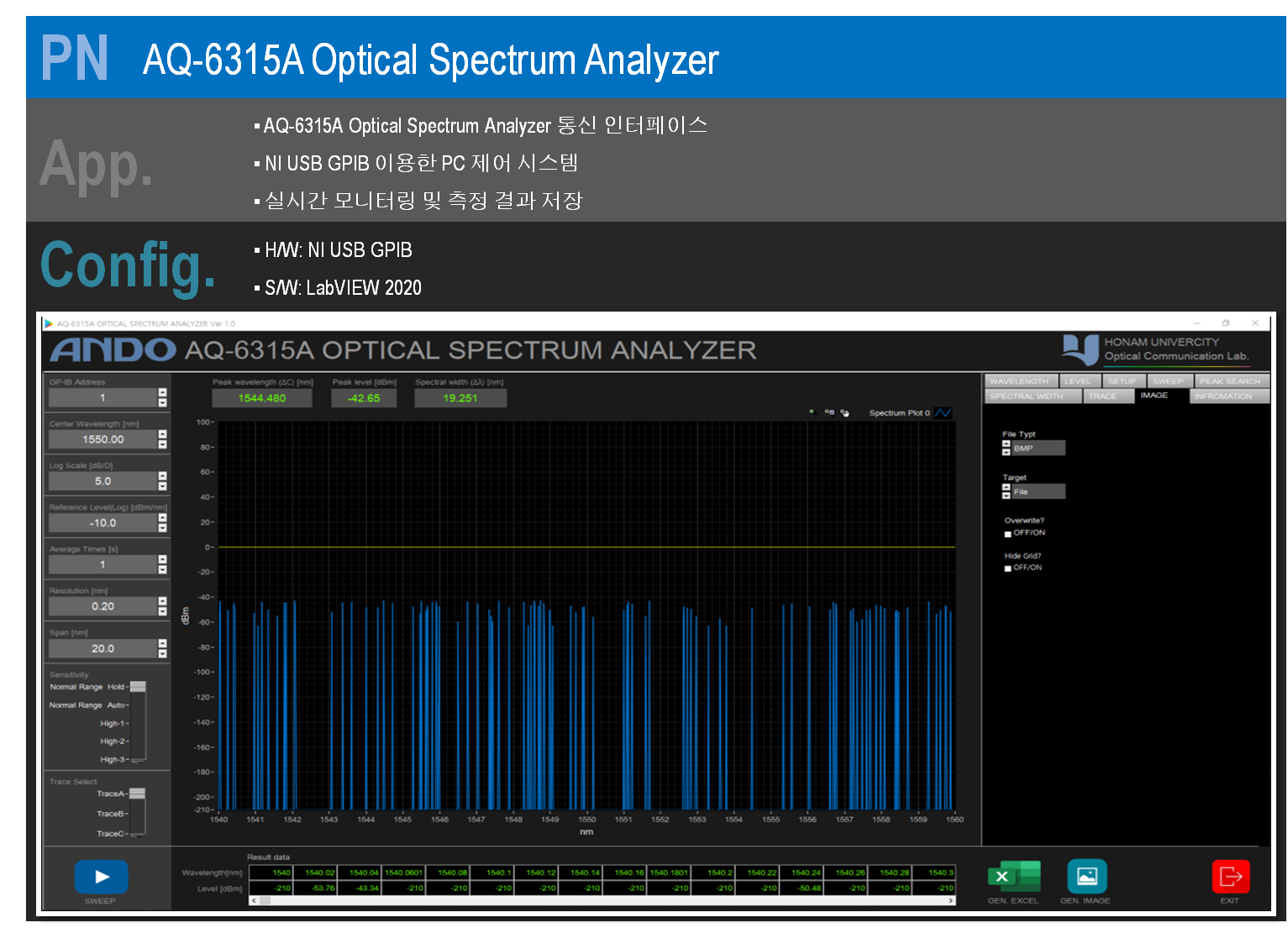Click the result data horizontal scrollbar
Viewport: 1288px width, 928px height.
602,900
